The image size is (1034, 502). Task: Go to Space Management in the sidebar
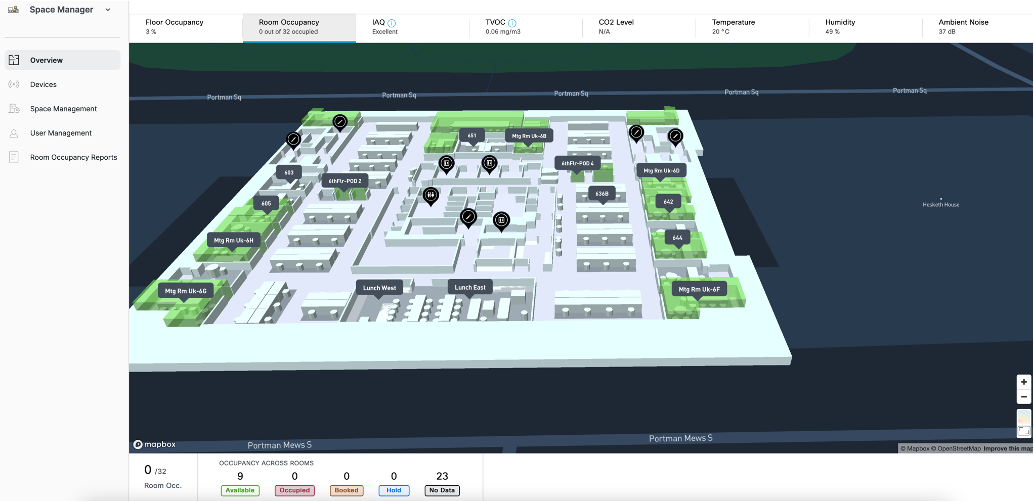63,109
